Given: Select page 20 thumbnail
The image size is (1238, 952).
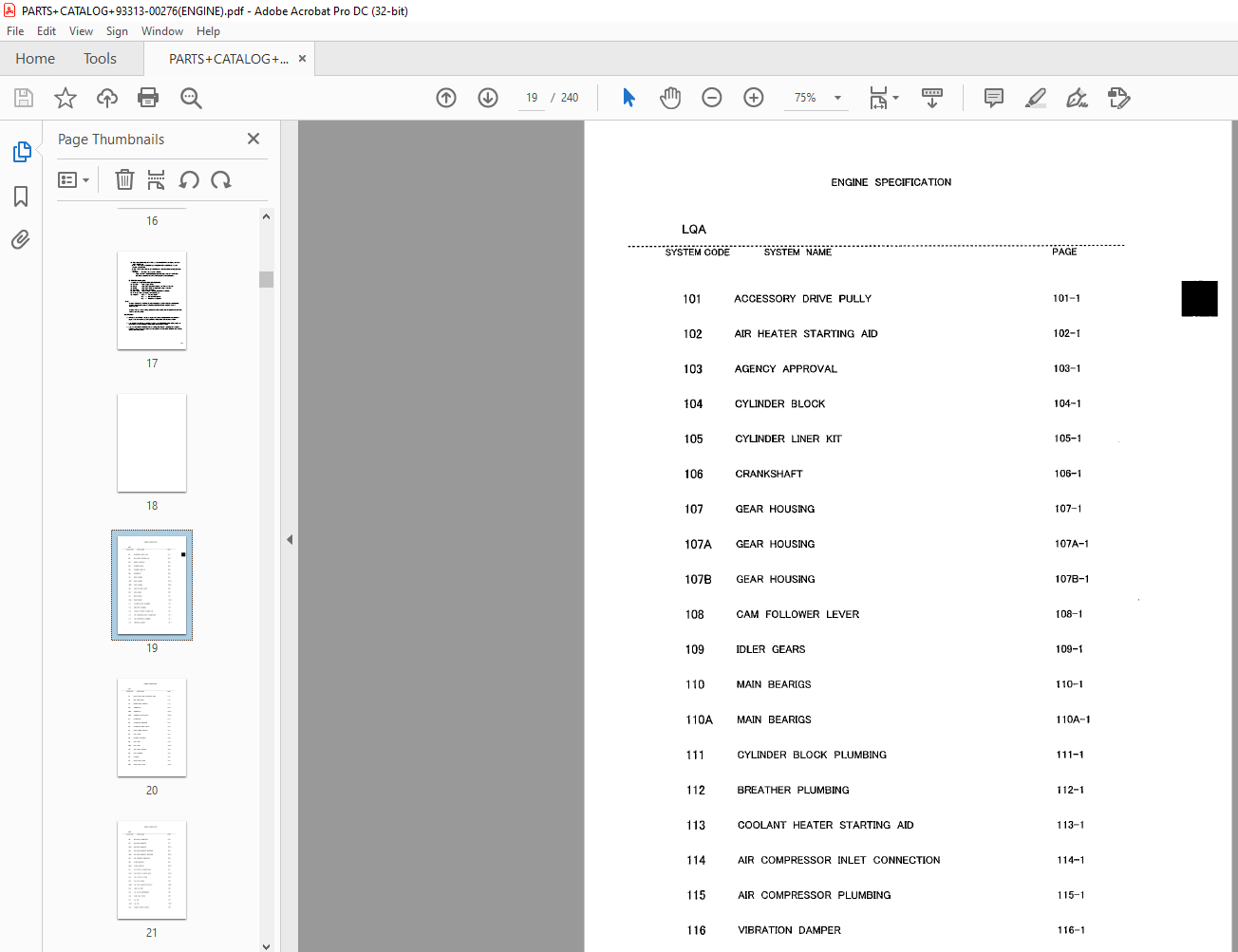Looking at the screenshot, I should click(152, 728).
